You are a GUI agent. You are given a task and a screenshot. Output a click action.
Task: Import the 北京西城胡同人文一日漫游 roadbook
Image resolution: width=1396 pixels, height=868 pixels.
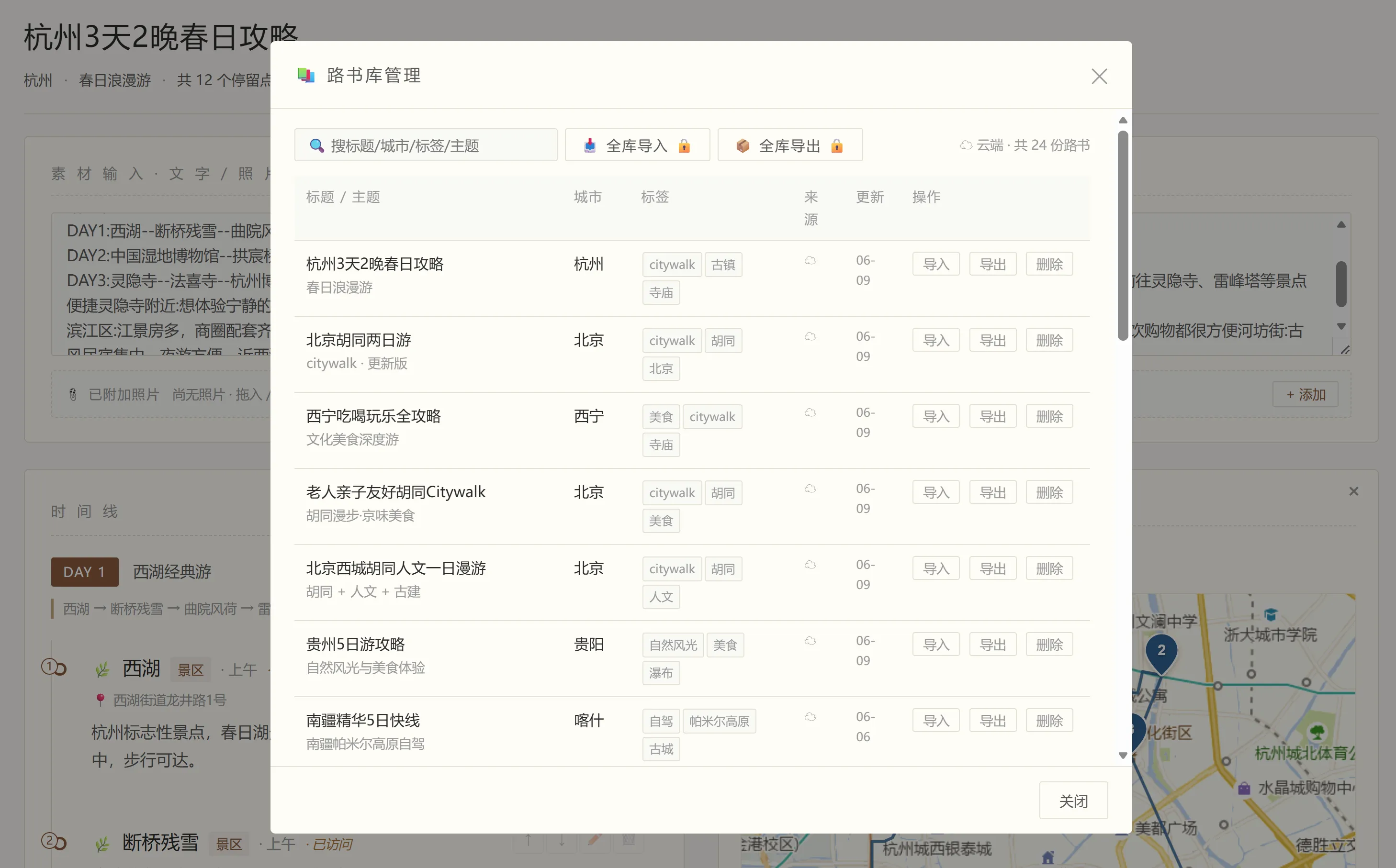[x=935, y=568]
